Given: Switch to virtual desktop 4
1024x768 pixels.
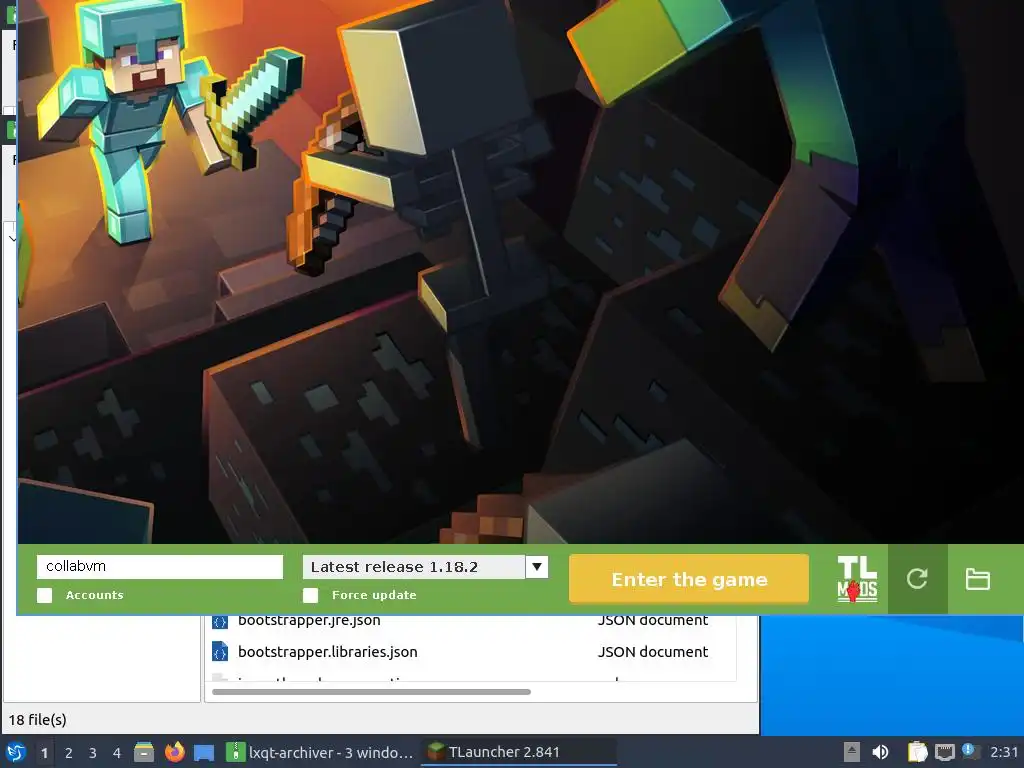Looking at the screenshot, I should [117, 753].
